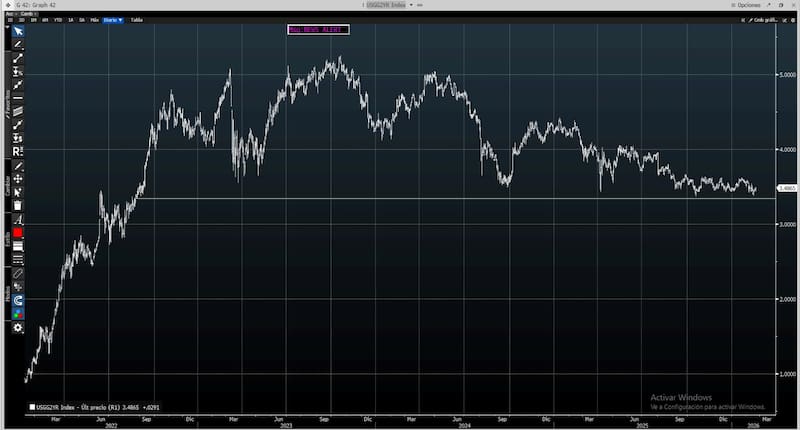Select the crosshair move tool
800x430 pixels.
coord(17,178)
